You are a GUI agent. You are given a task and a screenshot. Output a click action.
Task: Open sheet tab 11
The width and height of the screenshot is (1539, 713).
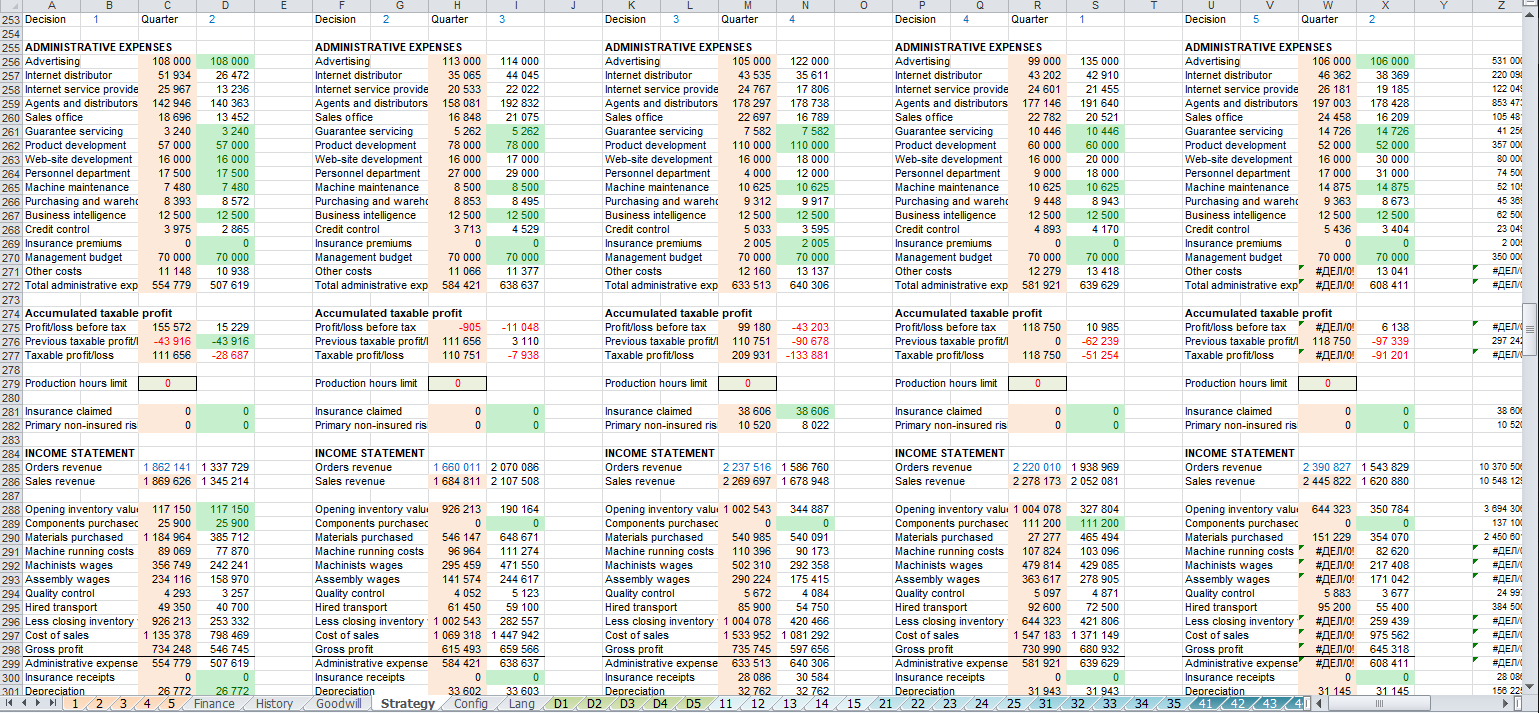point(725,704)
